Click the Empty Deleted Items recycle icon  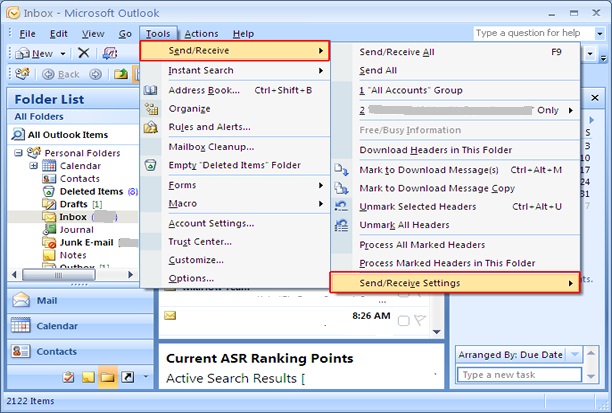(x=150, y=165)
